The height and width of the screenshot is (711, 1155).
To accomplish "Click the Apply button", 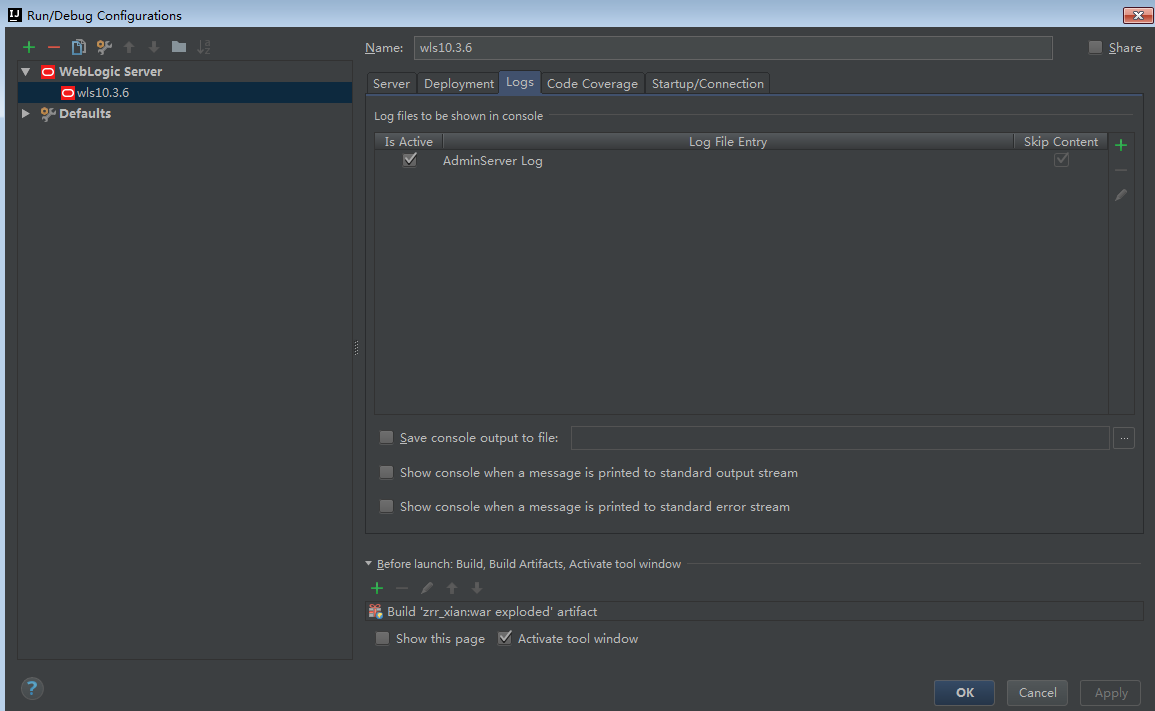I will tap(1111, 693).
